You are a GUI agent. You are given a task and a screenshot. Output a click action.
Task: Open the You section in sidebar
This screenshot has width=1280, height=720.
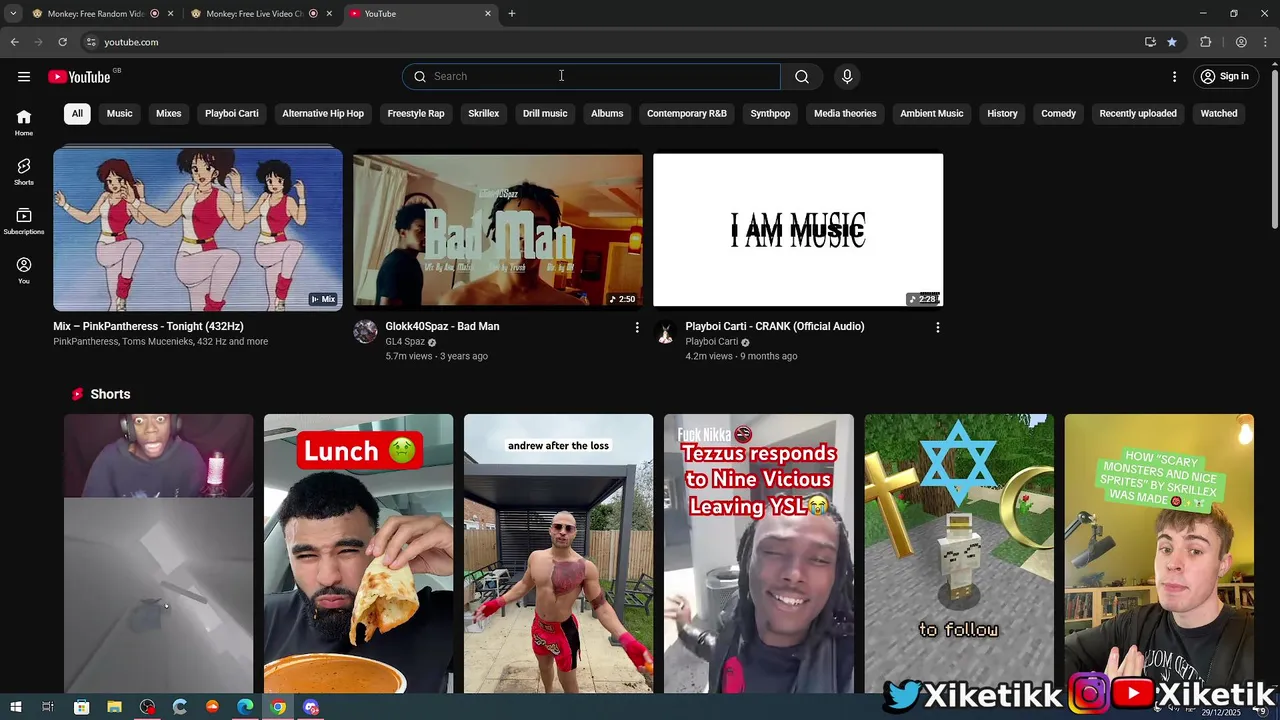[x=24, y=270]
